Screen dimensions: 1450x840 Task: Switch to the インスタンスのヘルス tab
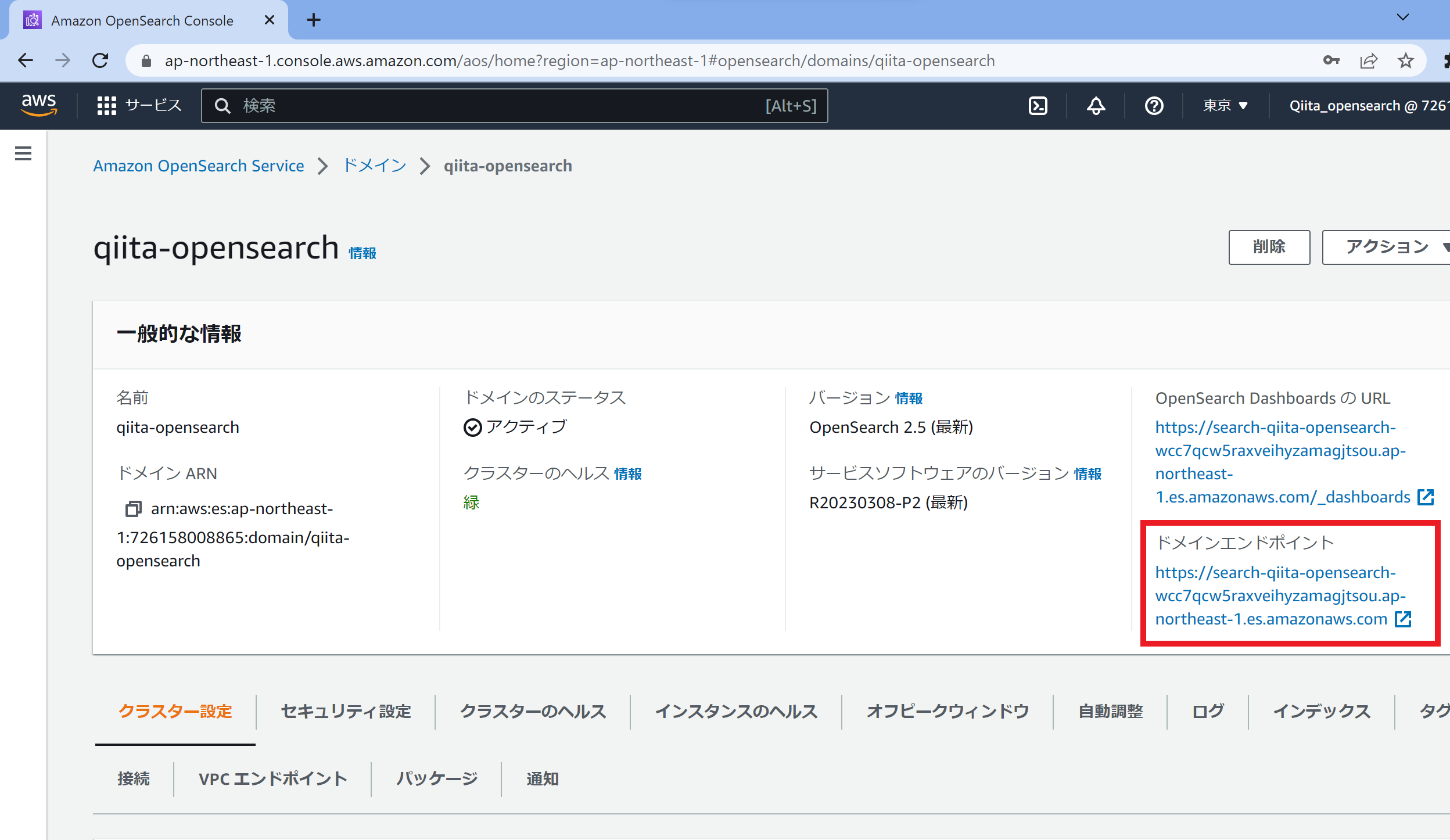coord(736,711)
